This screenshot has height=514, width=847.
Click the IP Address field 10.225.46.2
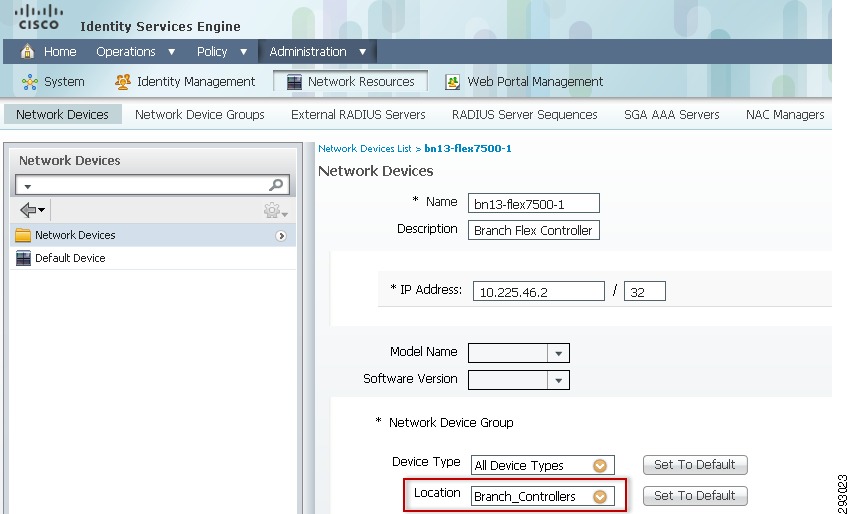tap(539, 292)
